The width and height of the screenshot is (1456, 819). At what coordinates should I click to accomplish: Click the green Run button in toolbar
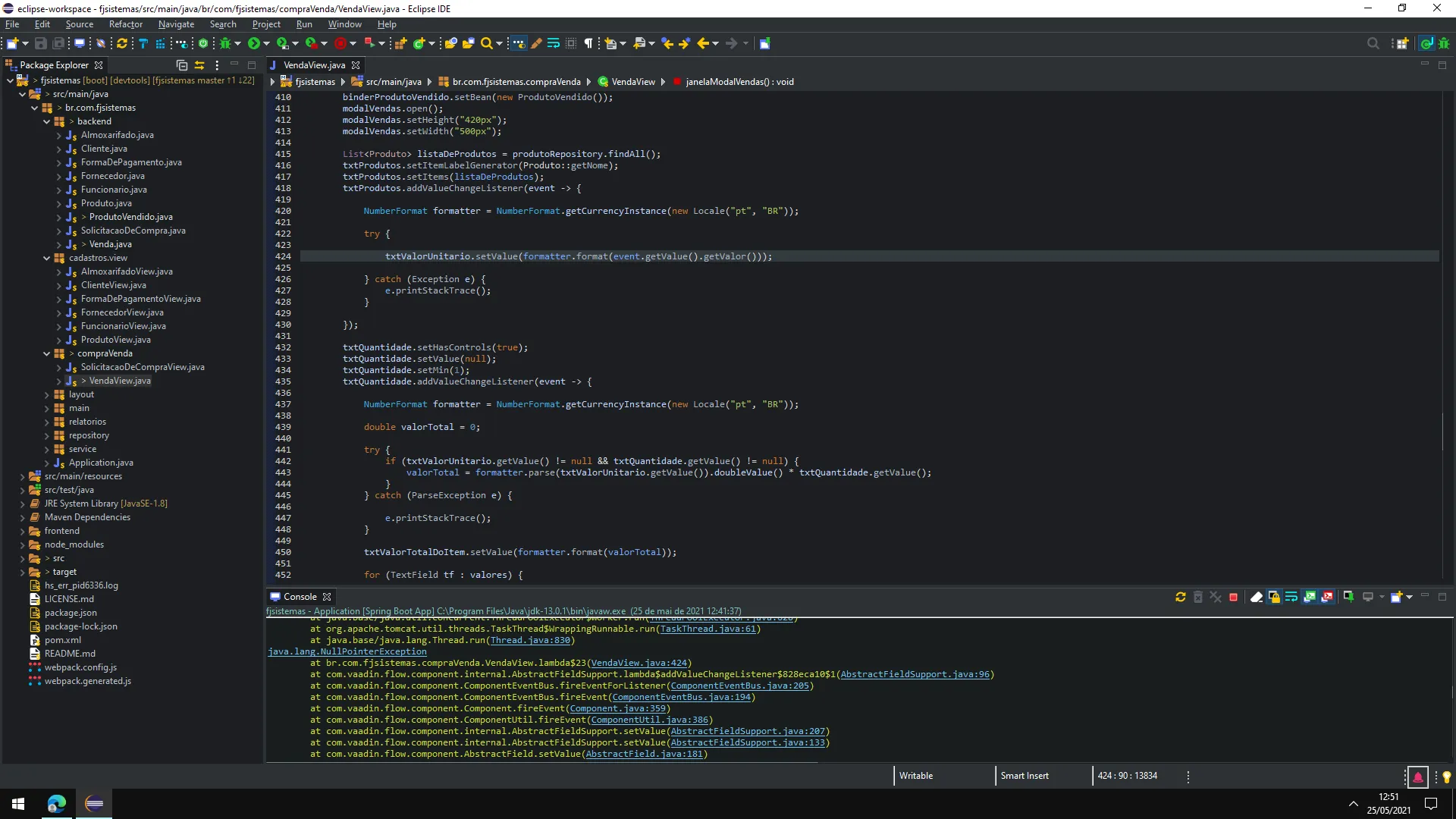pyautogui.click(x=254, y=43)
